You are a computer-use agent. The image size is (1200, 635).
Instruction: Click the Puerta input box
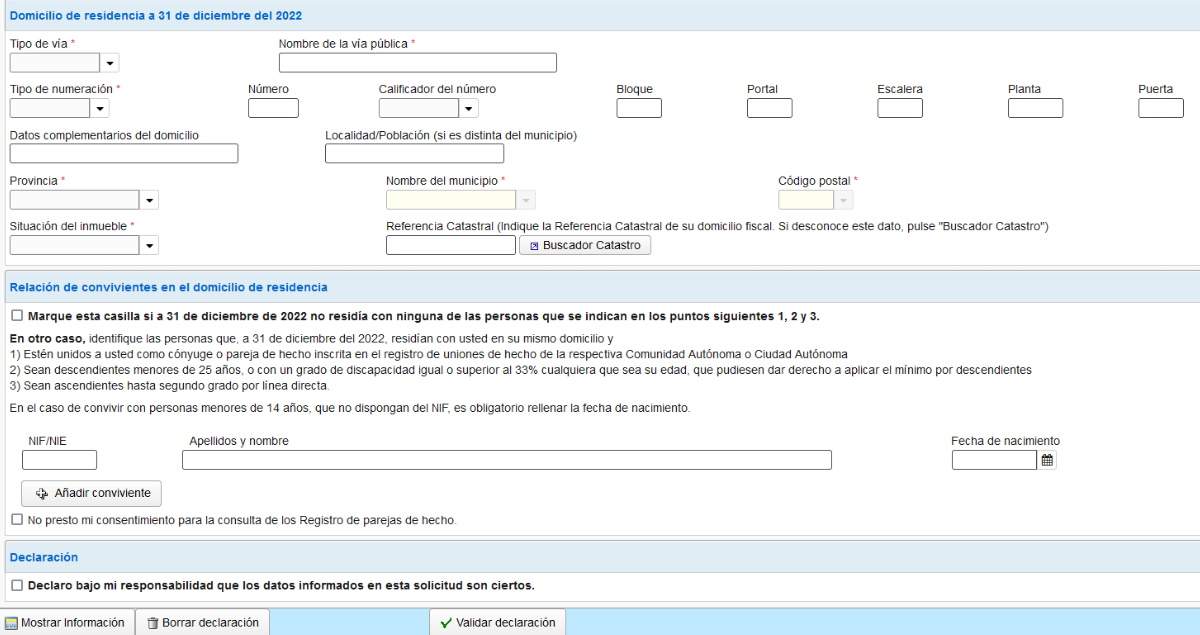1161,108
